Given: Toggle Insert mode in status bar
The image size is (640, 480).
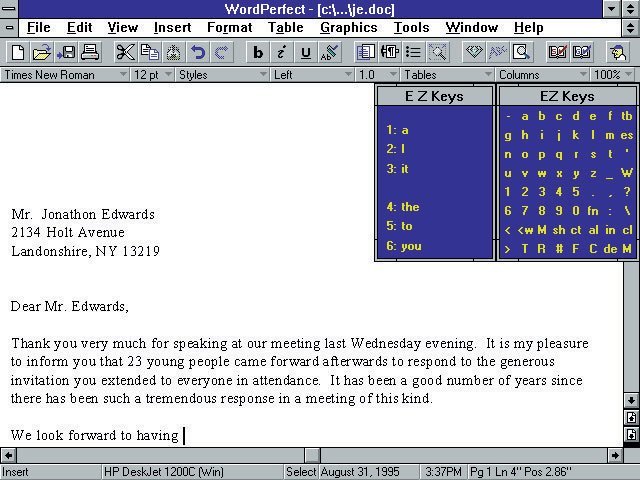Looking at the screenshot, I should [50, 472].
